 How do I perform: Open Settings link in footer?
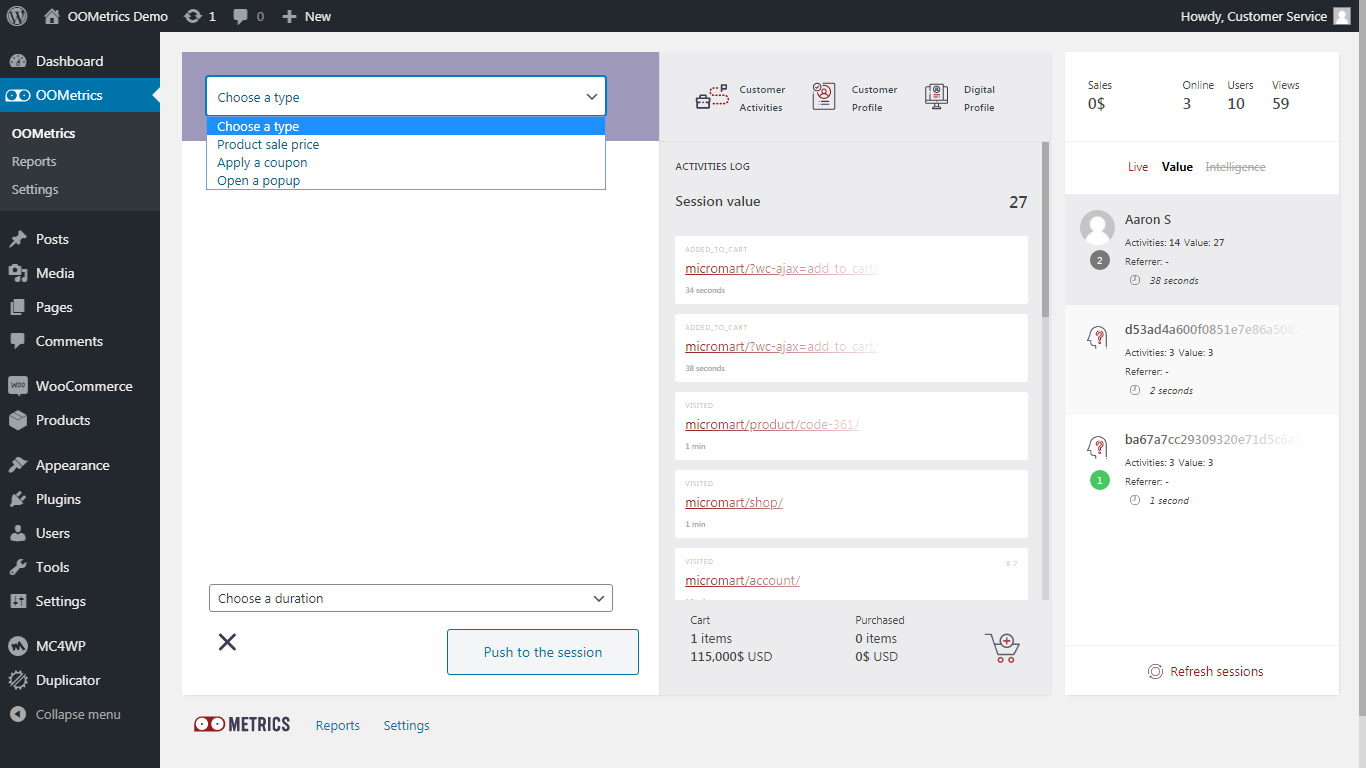click(x=407, y=725)
